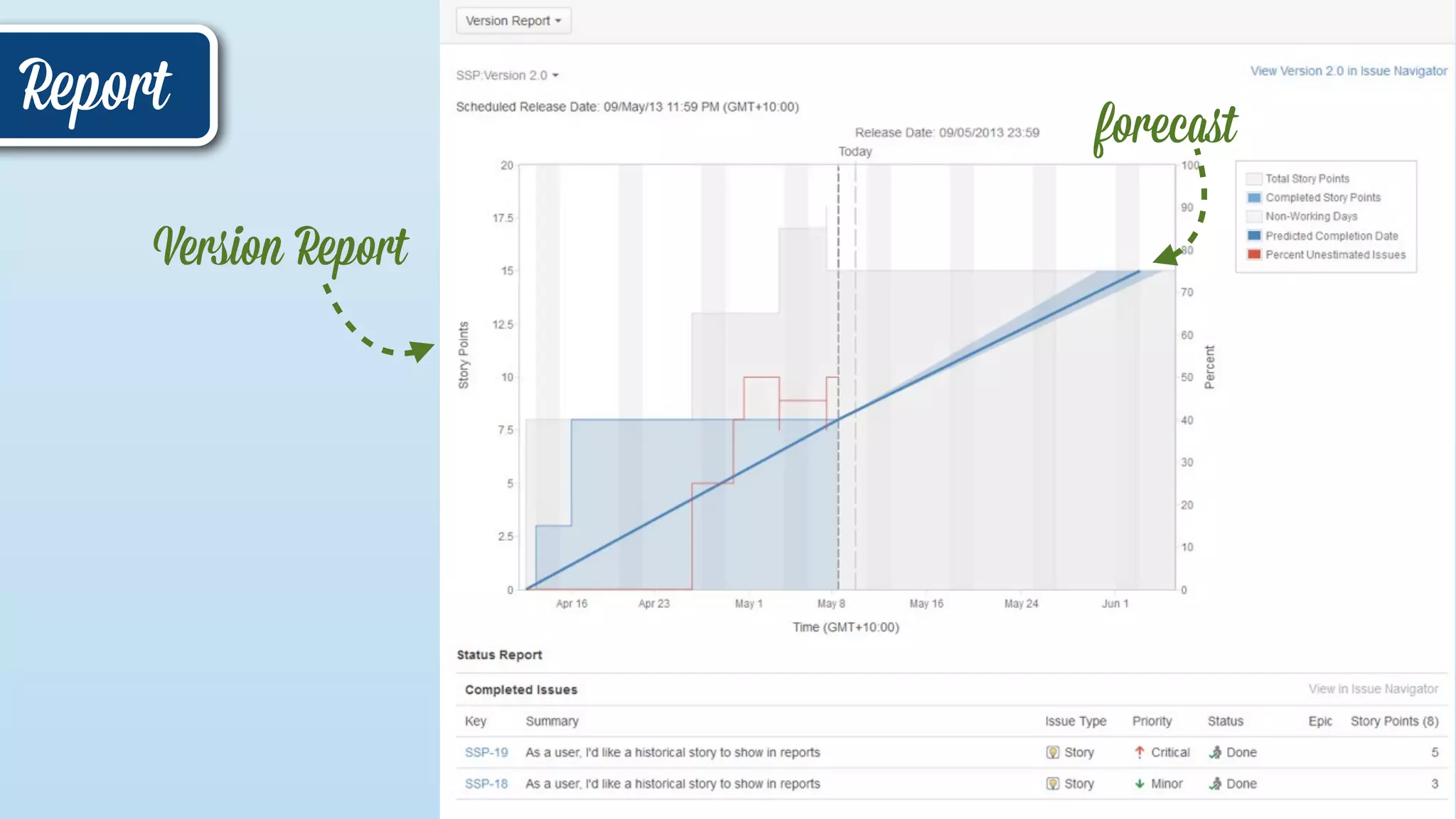The width and height of the screenshot is (1456, 819).
Task: Click the Key column header
Action: [476, 721]
